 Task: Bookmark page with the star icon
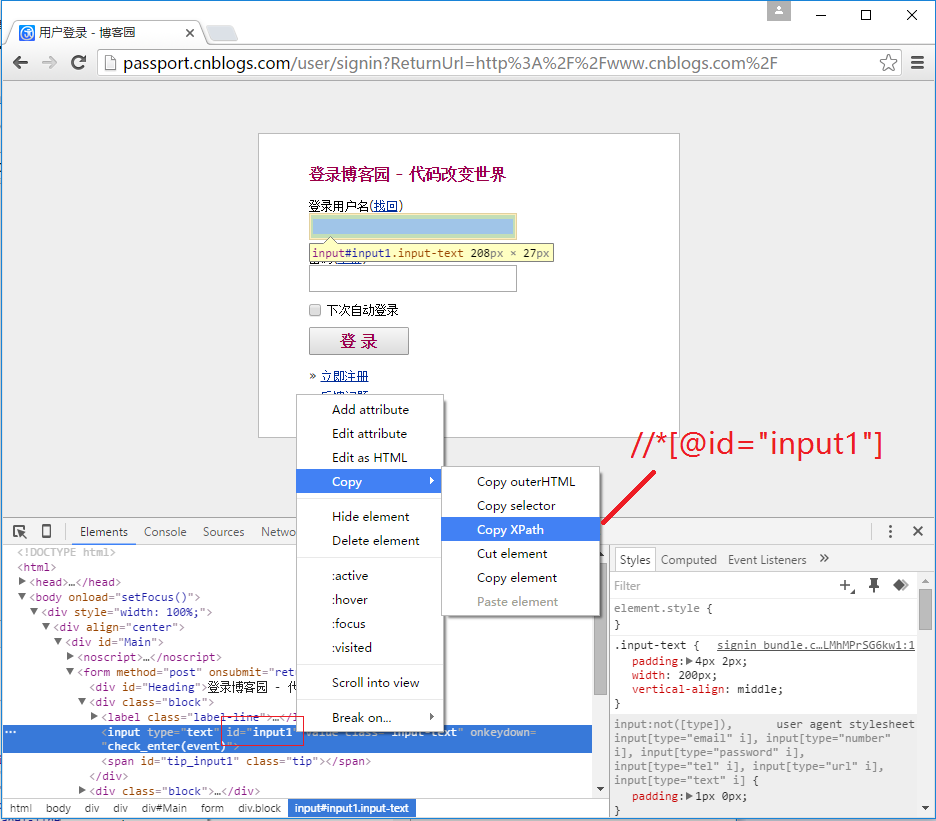click(x=888, y=63)
